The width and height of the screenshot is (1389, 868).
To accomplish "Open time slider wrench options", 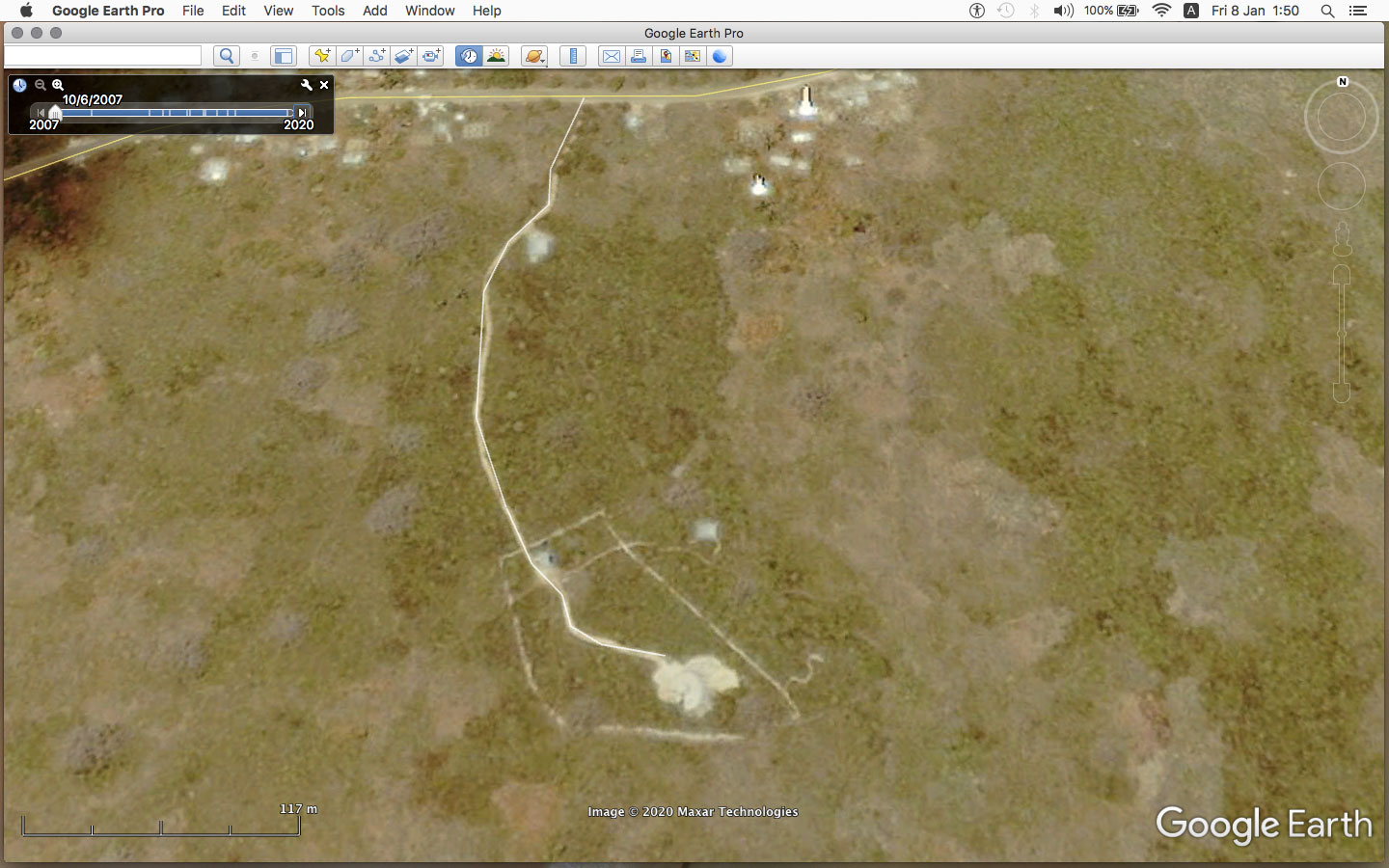I will 307,85.
